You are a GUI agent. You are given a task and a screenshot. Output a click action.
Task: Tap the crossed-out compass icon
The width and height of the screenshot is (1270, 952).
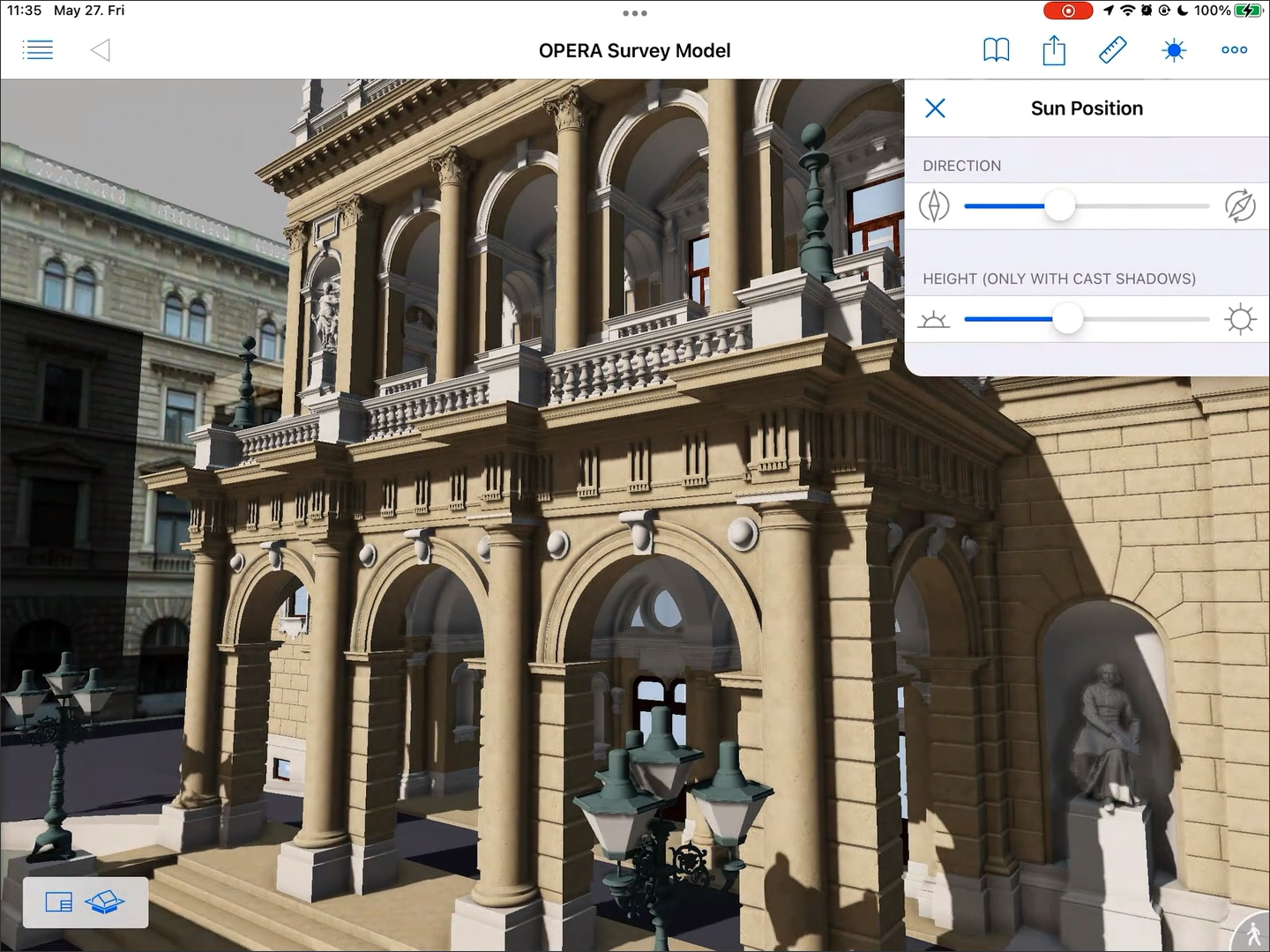(x=1240, y=206)
